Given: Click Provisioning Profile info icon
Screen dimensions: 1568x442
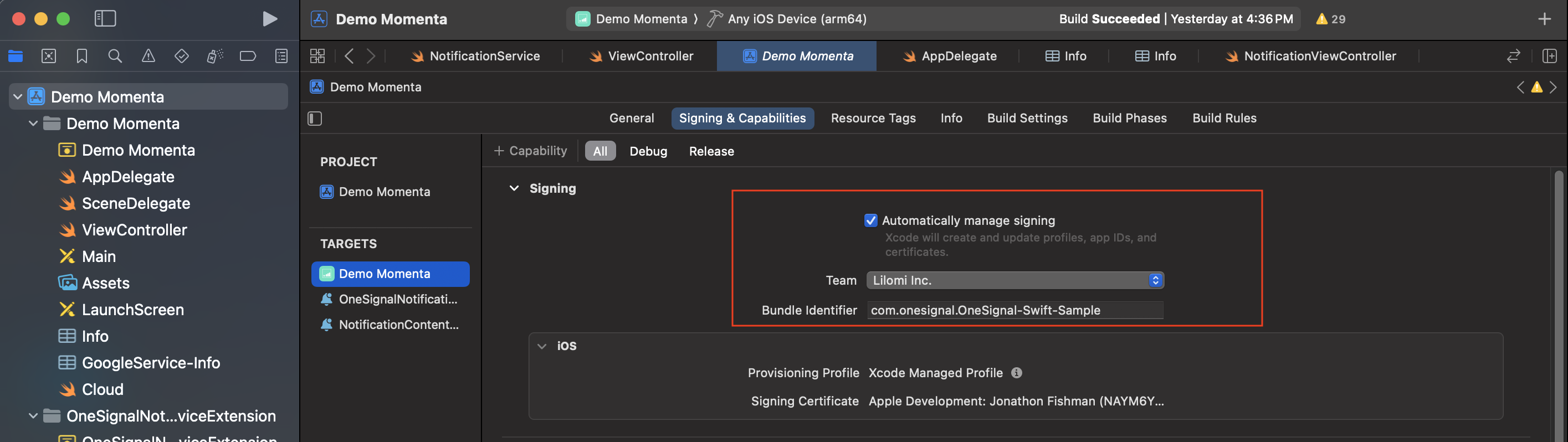Looking at the screenshot, I should (1017, 373).
